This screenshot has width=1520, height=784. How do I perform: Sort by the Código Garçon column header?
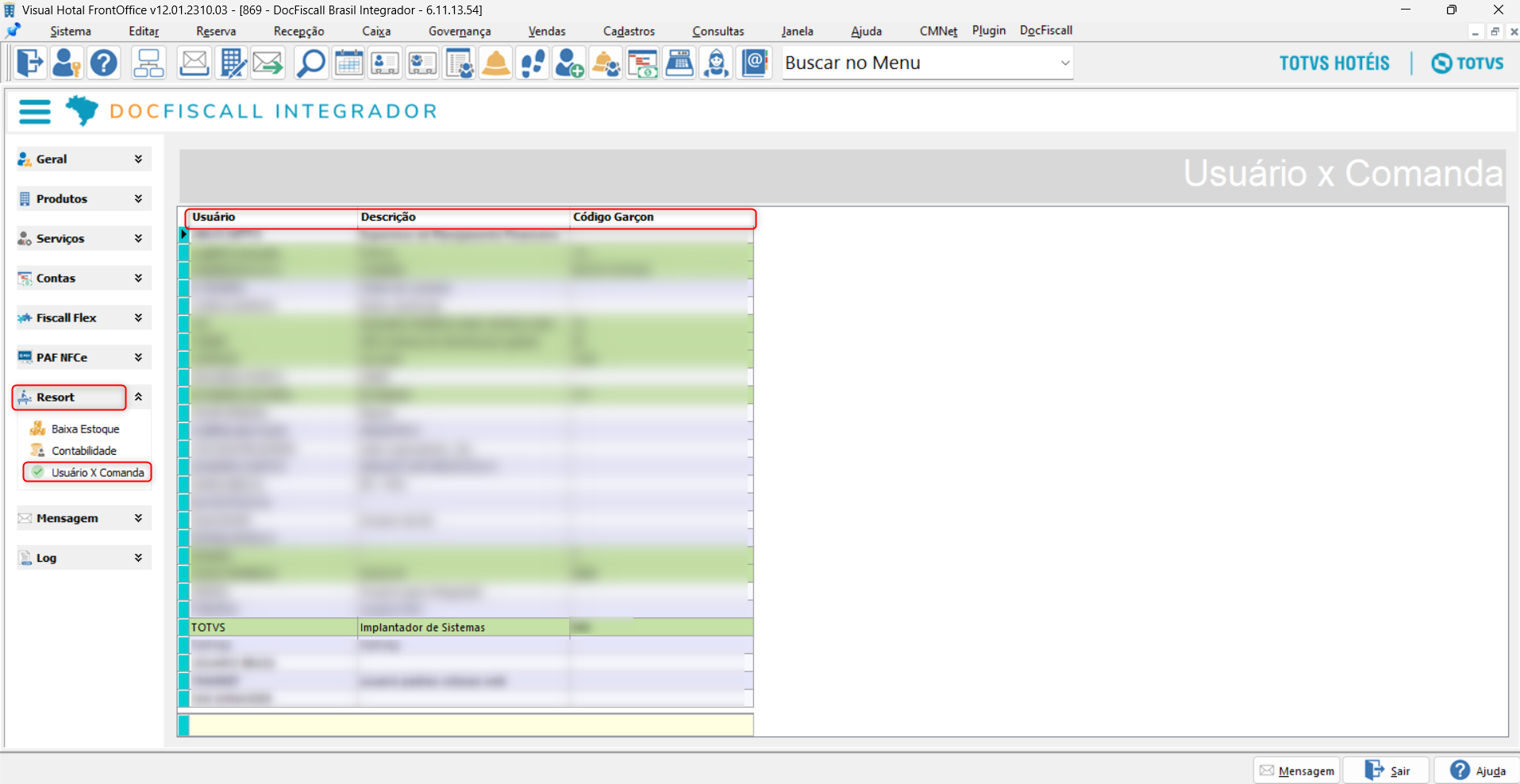pos(661,217)
